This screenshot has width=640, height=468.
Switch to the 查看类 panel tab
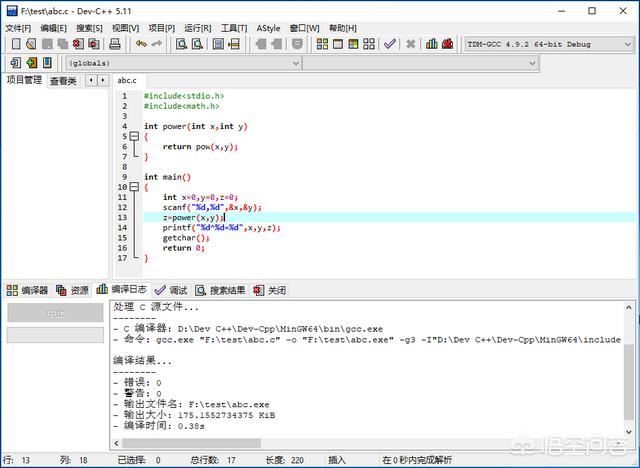(x=63, y=81)
